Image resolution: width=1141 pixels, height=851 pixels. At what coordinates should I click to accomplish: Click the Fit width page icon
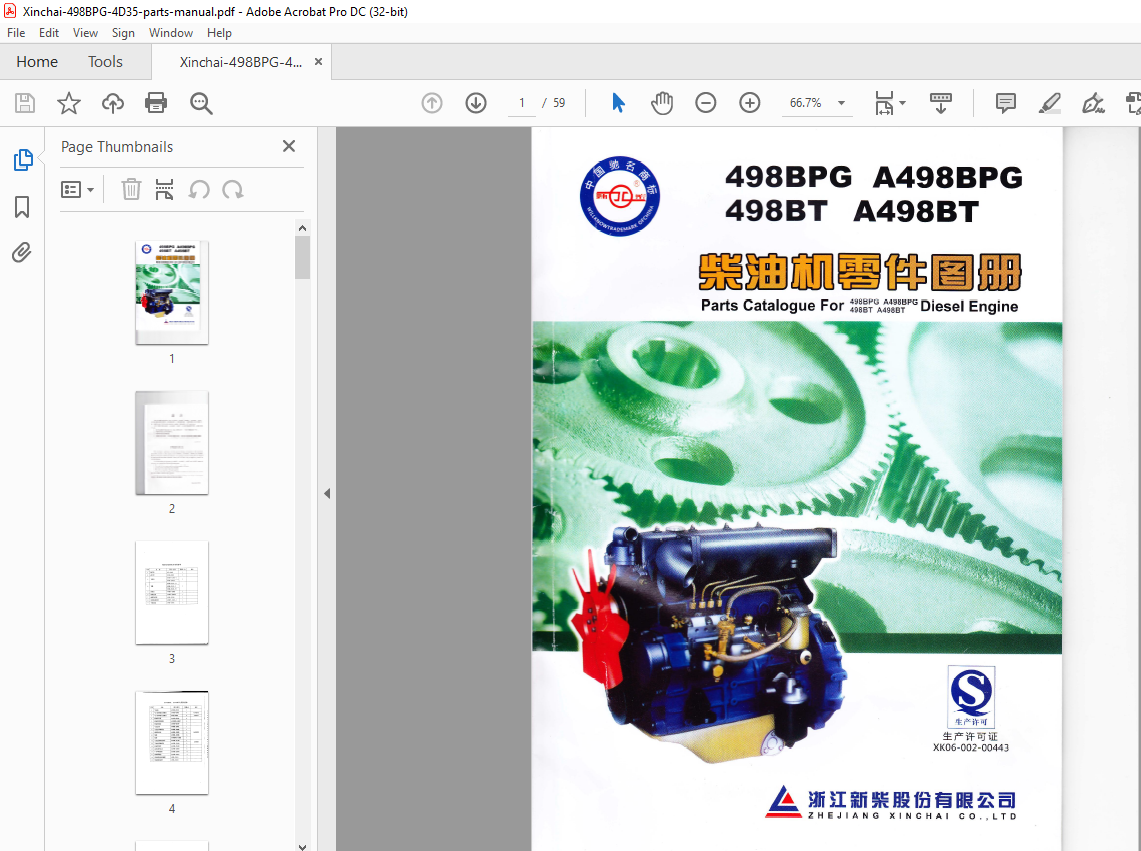tap(883, 103)
